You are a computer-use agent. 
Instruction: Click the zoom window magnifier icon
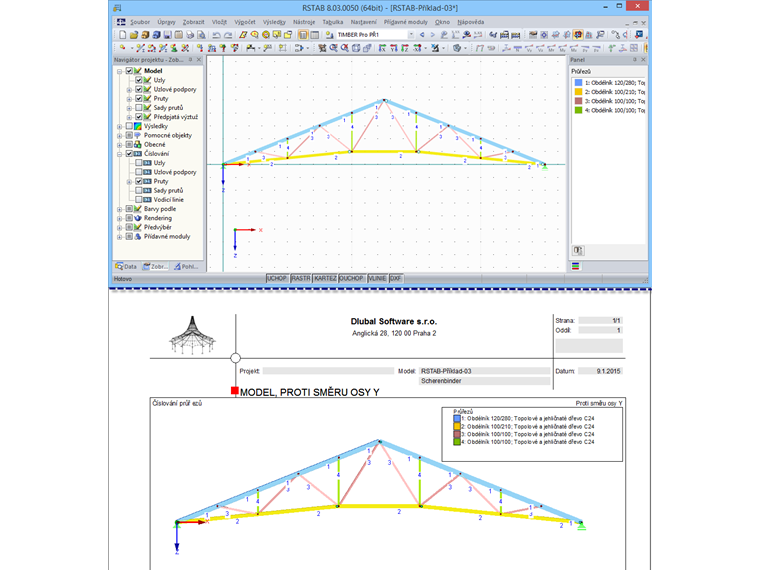pyautogui.click(x=334, y=48)
